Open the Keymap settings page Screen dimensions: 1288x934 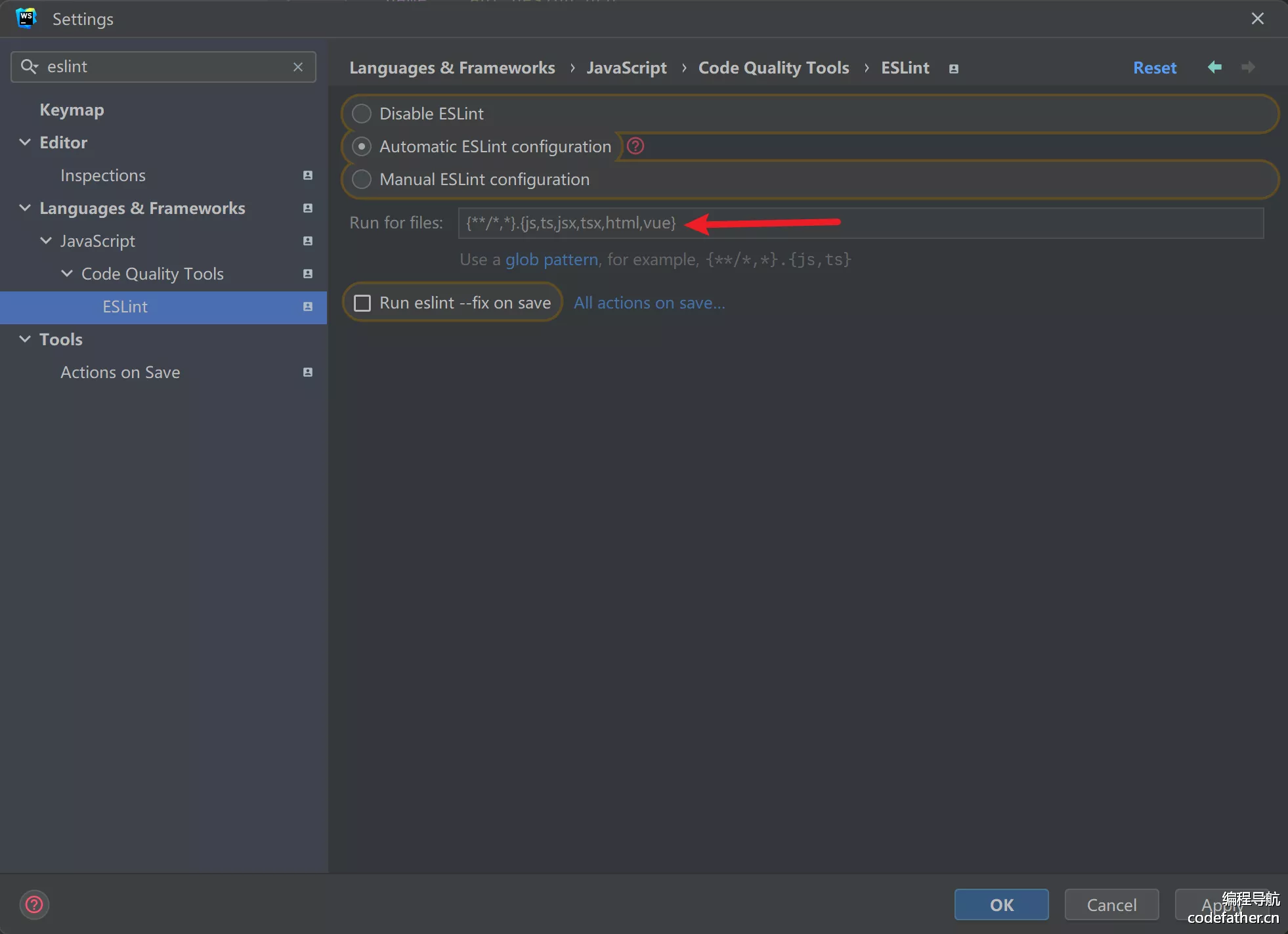click(x=72, y=110)
